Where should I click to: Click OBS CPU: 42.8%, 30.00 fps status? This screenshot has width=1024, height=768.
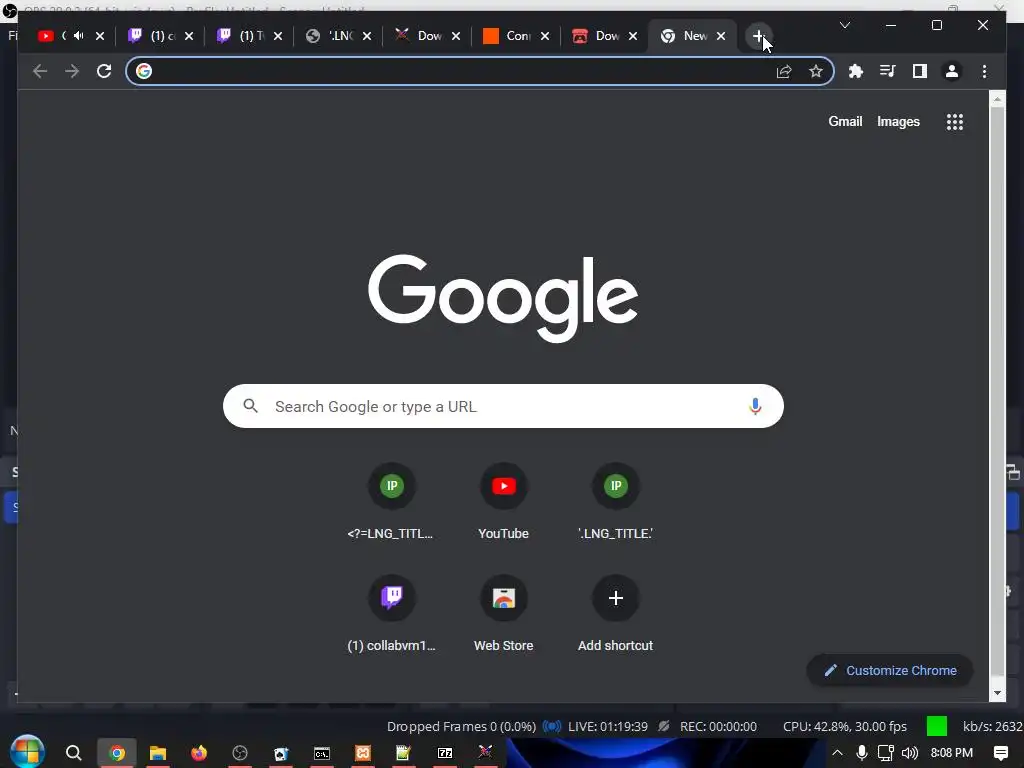click(844, 726)
